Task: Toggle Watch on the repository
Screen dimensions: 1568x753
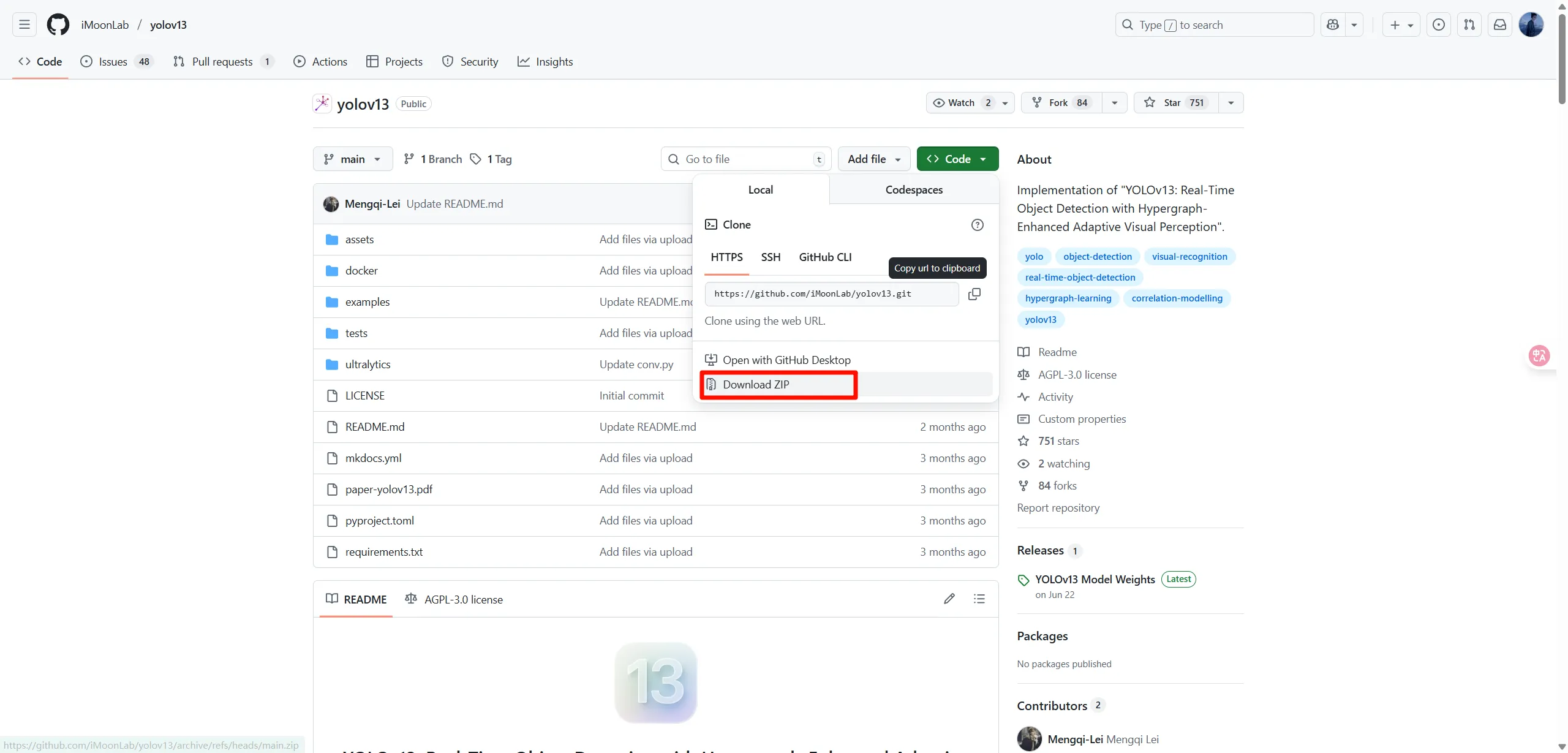Action: pyautogui.click(x=961, y=102)
